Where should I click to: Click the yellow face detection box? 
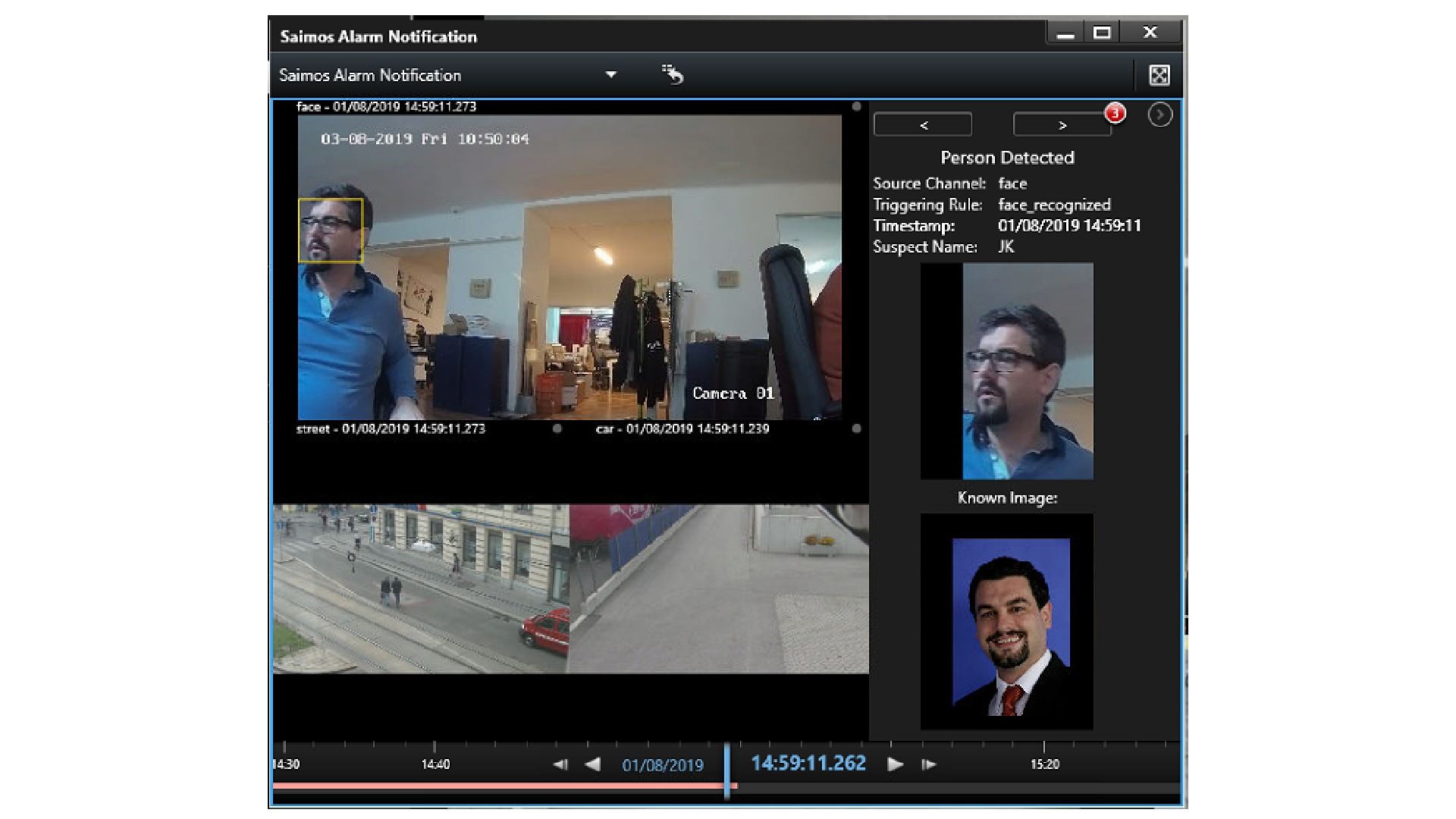point(331,231)
